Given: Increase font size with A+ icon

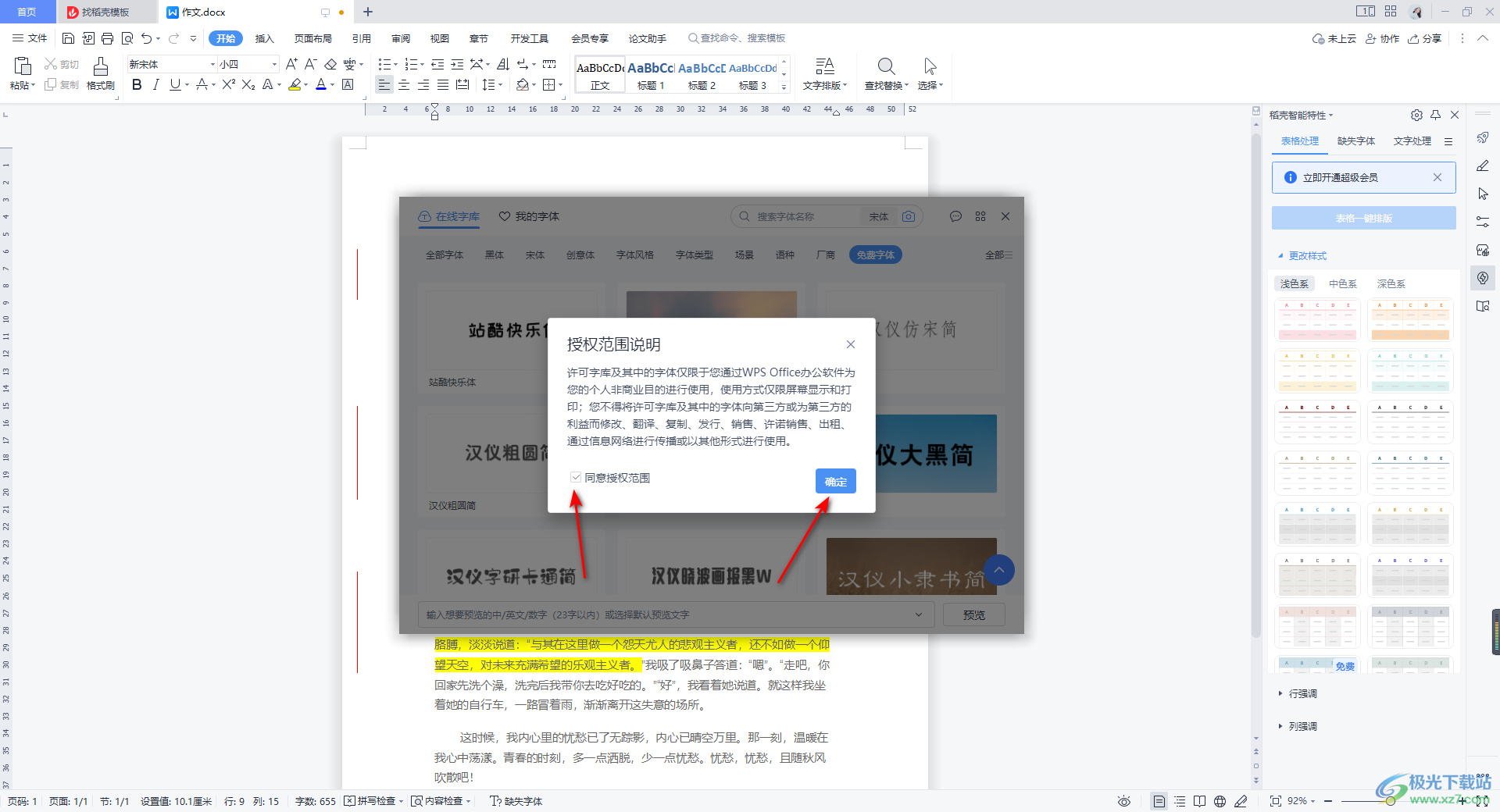Looking at the screenshot, I should pos(291,64).
